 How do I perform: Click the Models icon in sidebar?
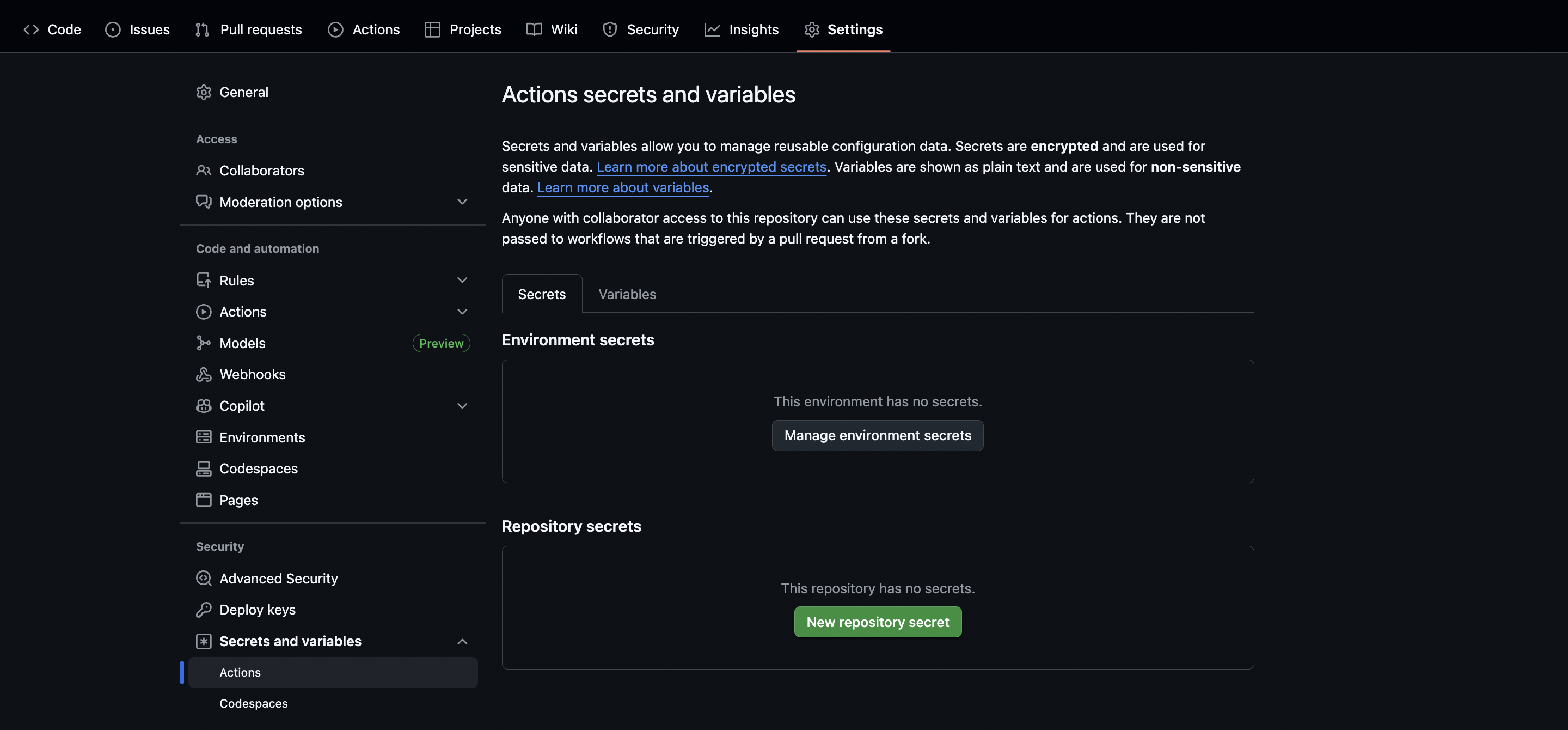pos(203,343)
